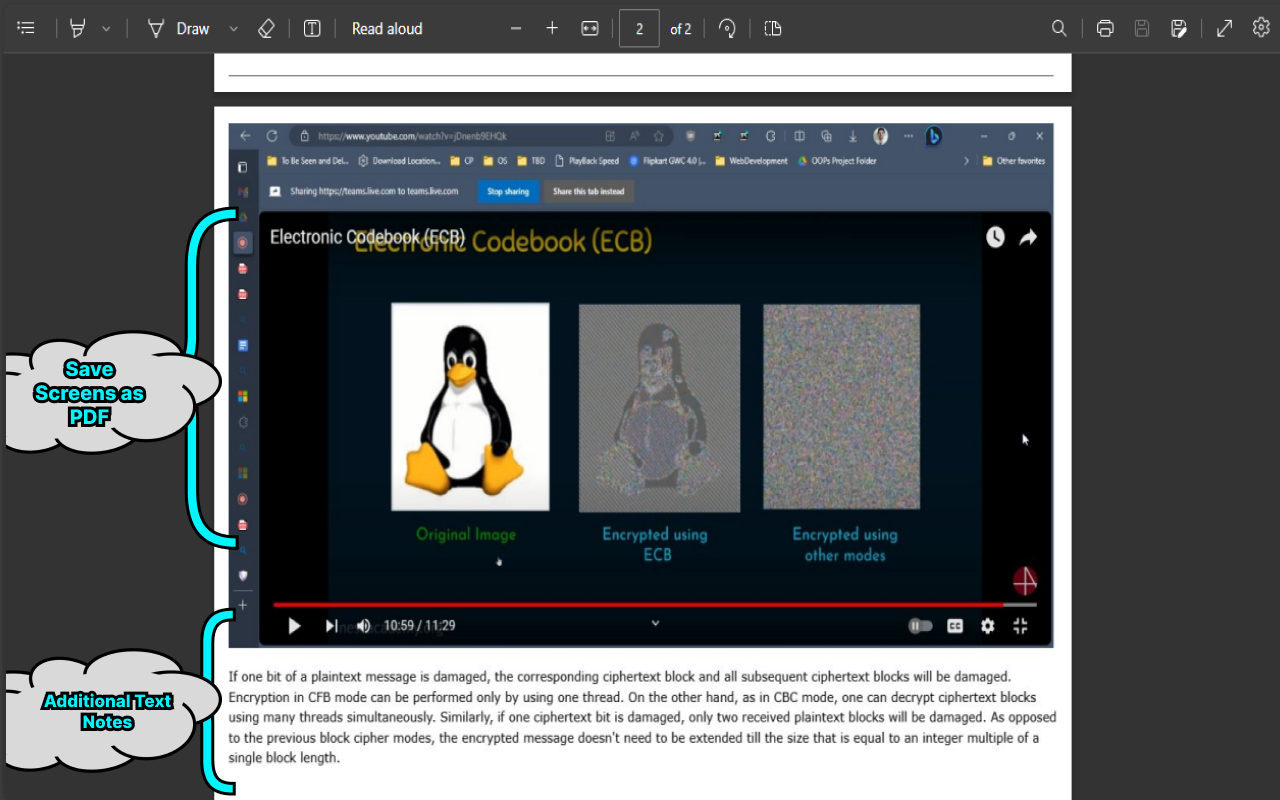Click the 'Encrypted using other modes' noise image
Image resolution: width=1280 pixels, height=800 pixels.
[x=841, y=407]
